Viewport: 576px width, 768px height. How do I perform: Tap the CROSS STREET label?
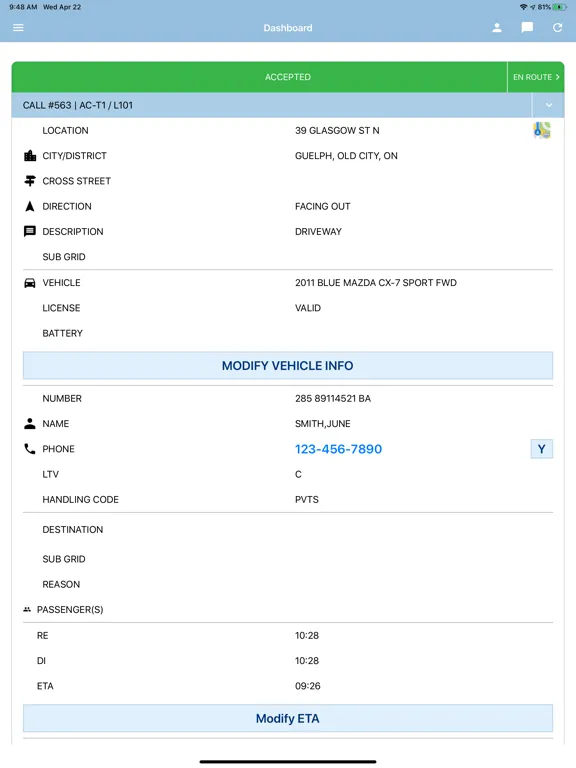(x=76, y=181)
